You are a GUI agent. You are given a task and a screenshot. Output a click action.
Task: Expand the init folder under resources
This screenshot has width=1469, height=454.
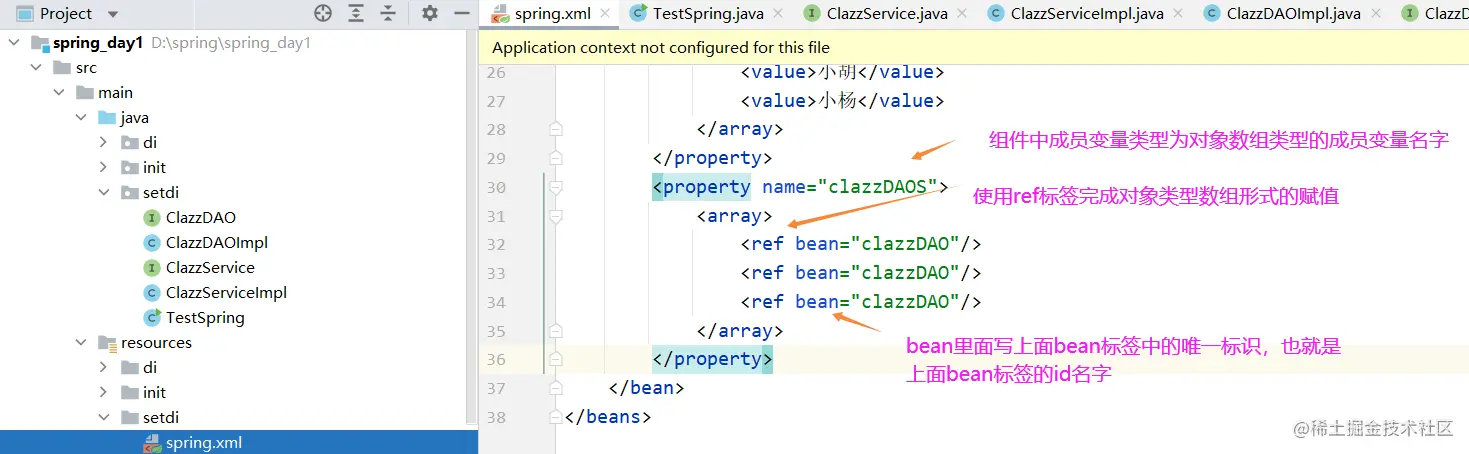click(103, 393)
